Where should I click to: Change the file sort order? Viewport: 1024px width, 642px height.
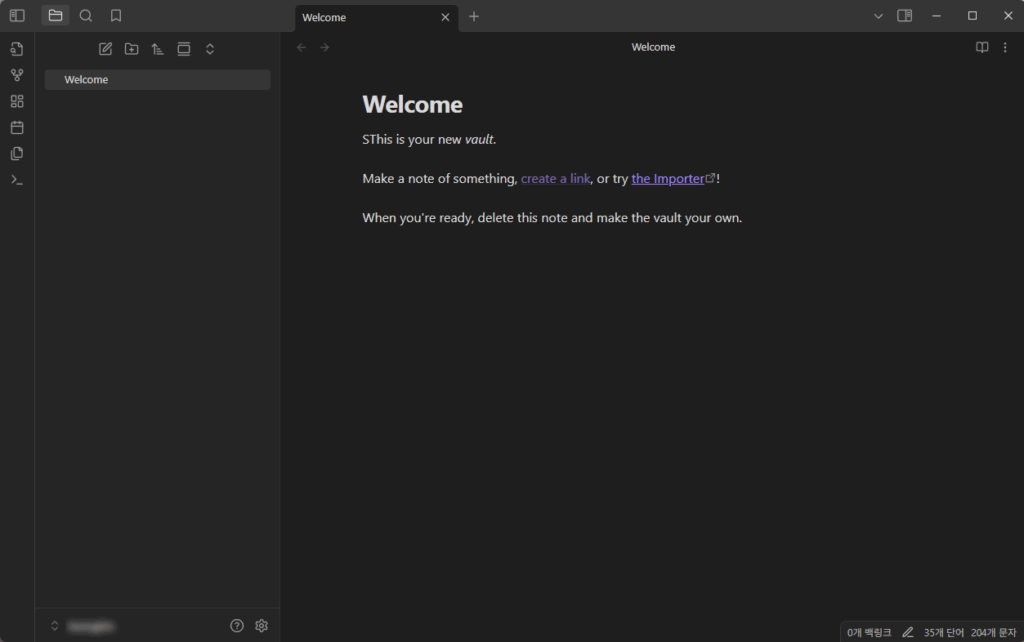157,49
